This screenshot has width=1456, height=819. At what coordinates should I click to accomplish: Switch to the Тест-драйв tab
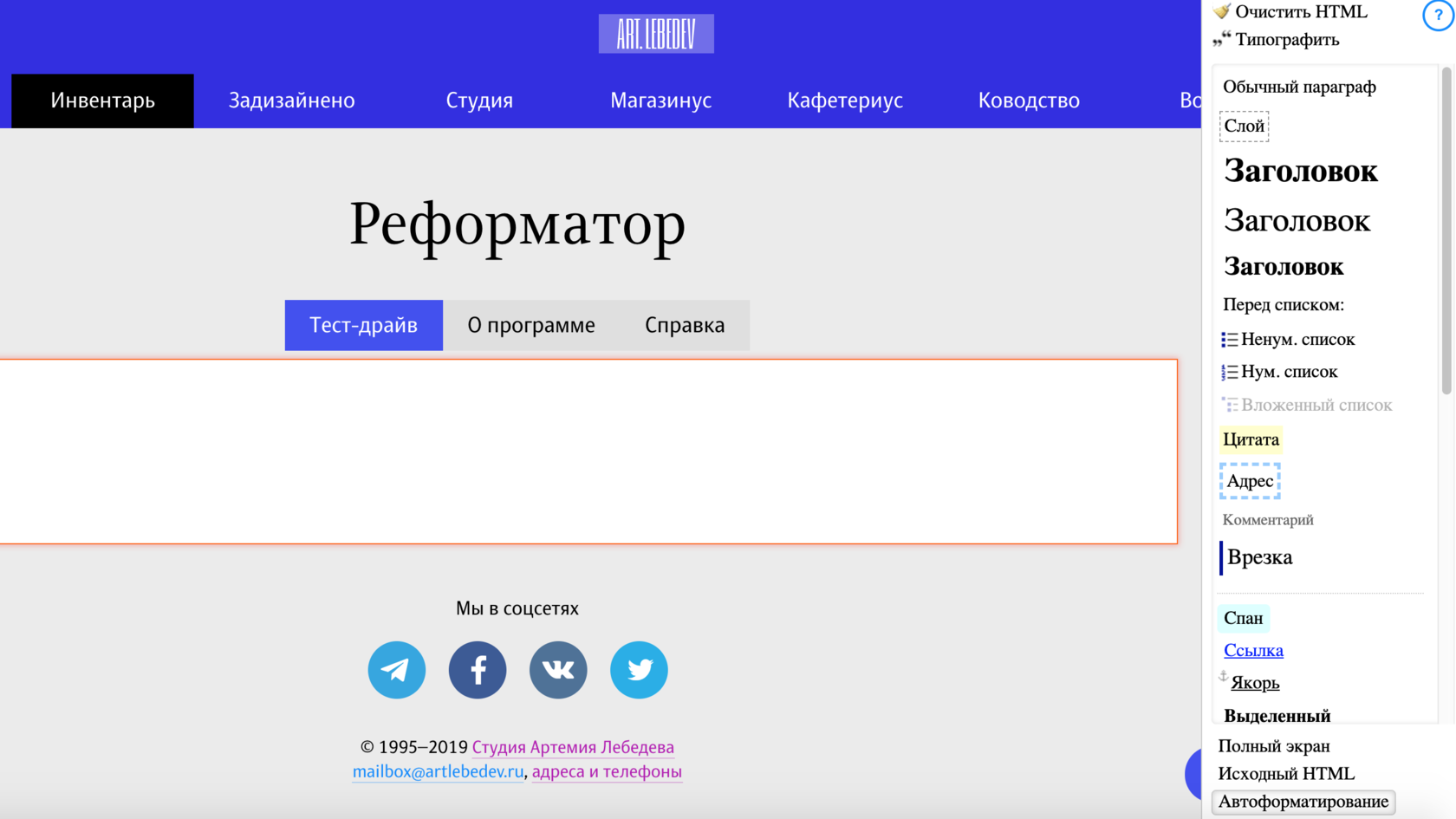coord(363,325)
